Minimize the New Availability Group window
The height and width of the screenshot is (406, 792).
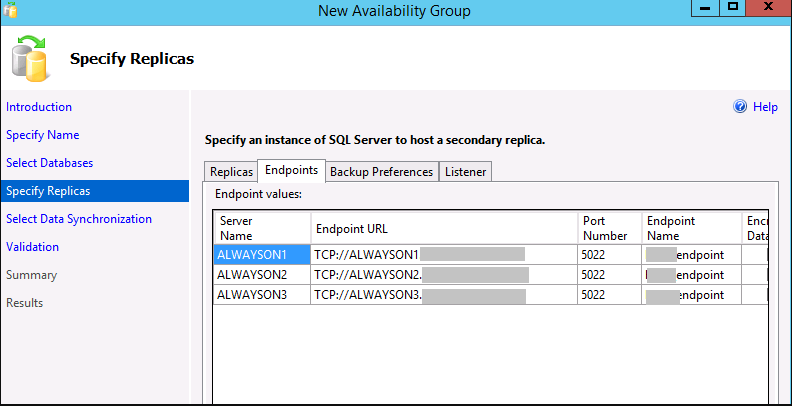[x=703, y=8]
